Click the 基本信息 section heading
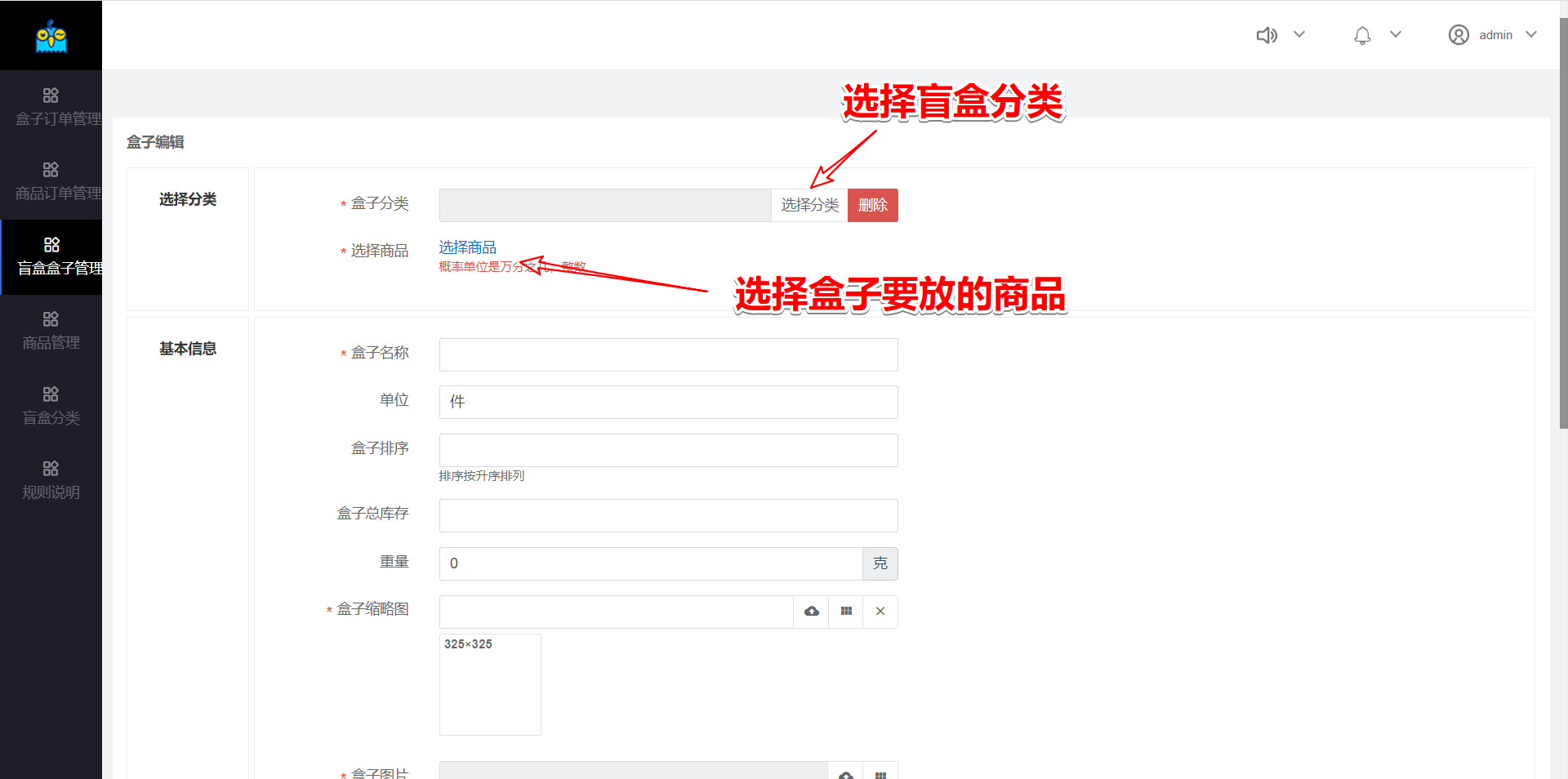Screen dimensions: 1568x779 point(188,349)
